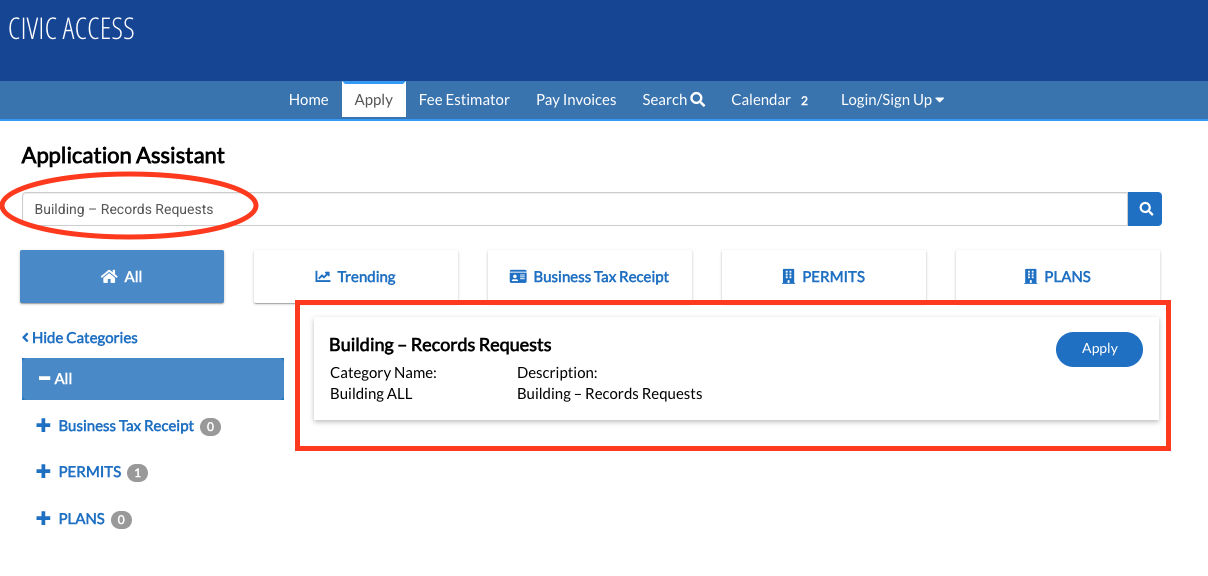1208x576 pixels.
Task: Select the Apply tab in navigation
Action: tap(373, 100)
